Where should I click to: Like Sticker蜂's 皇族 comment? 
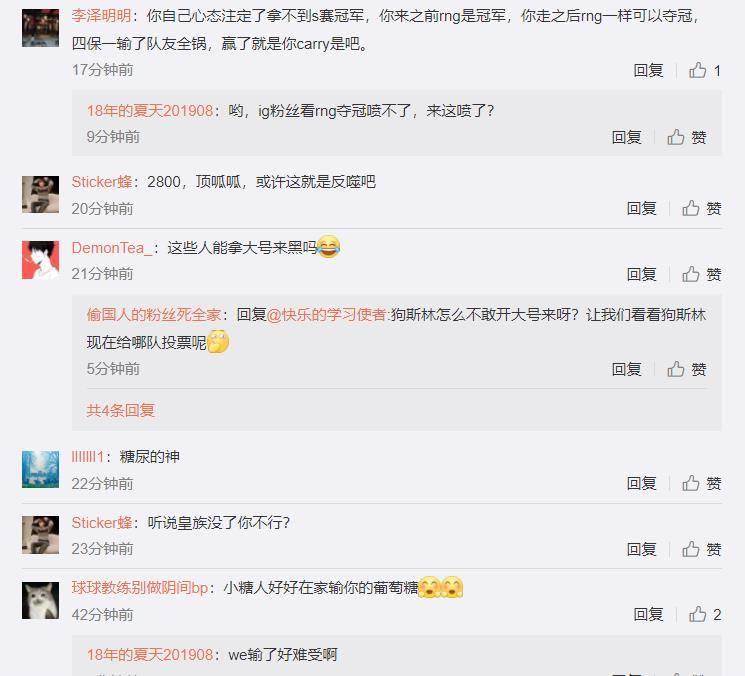click(702, 549)
